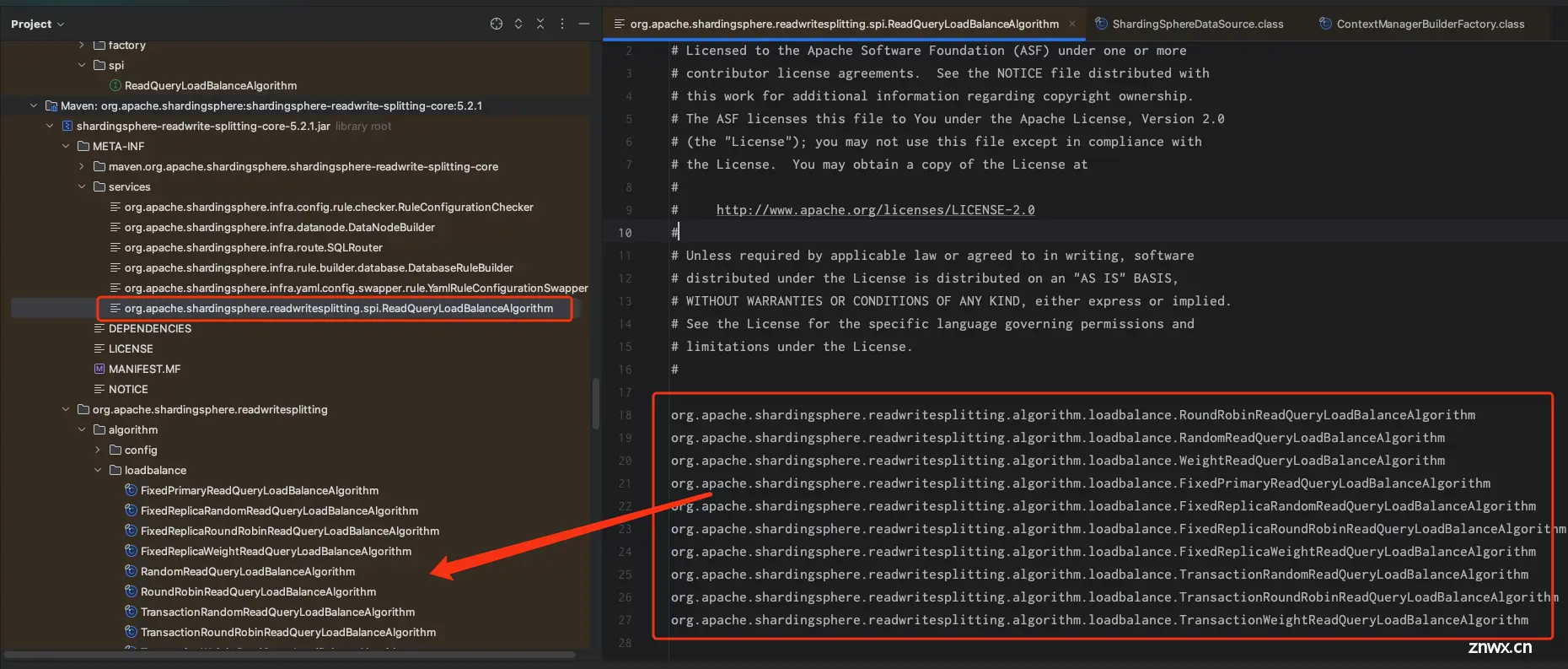Click the Project panel vertical scrollbar
1568x669 pixels.
(596, 403)
